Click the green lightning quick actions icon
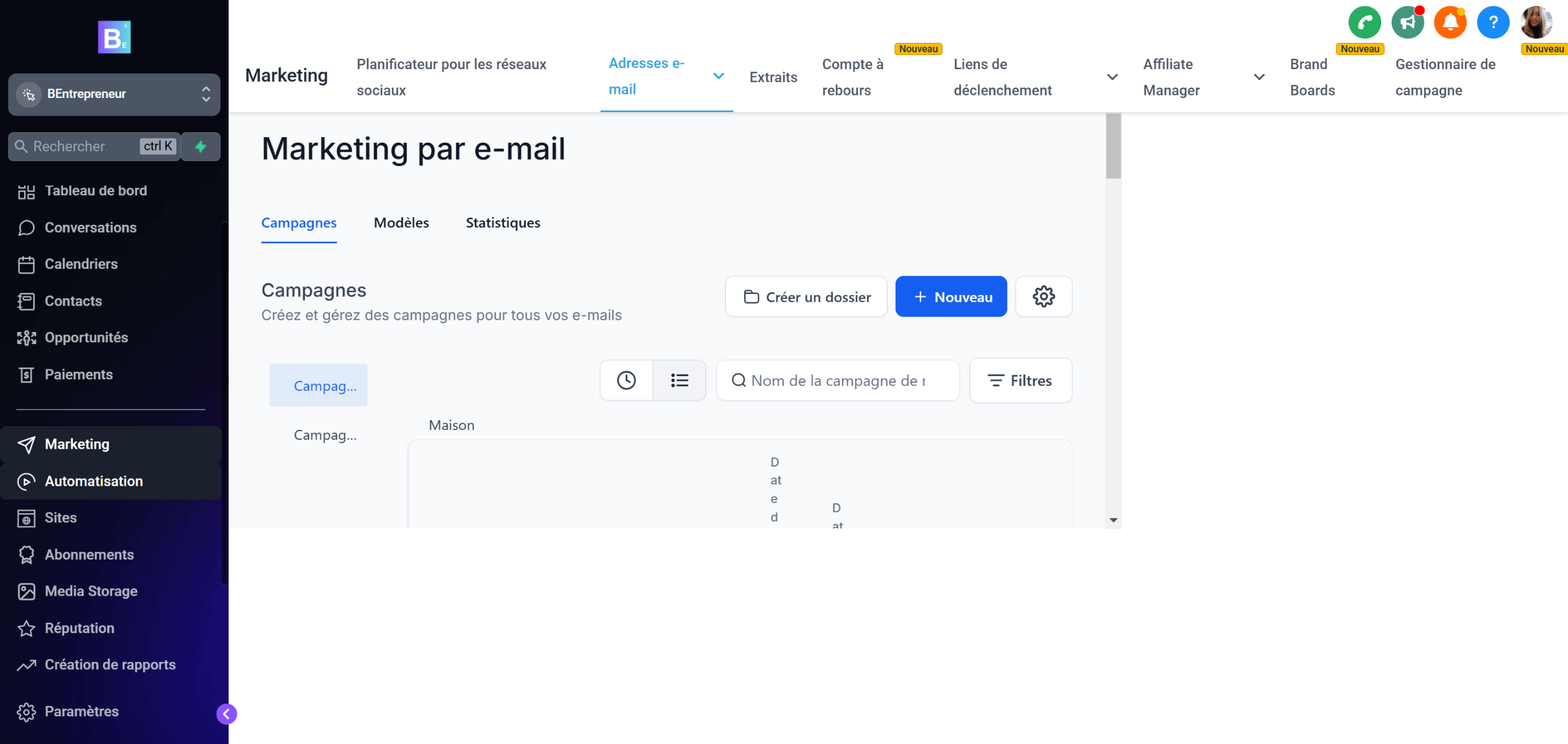Image resolution: width=1568 pixels, height=744 pixels. [x=200, y=146]
